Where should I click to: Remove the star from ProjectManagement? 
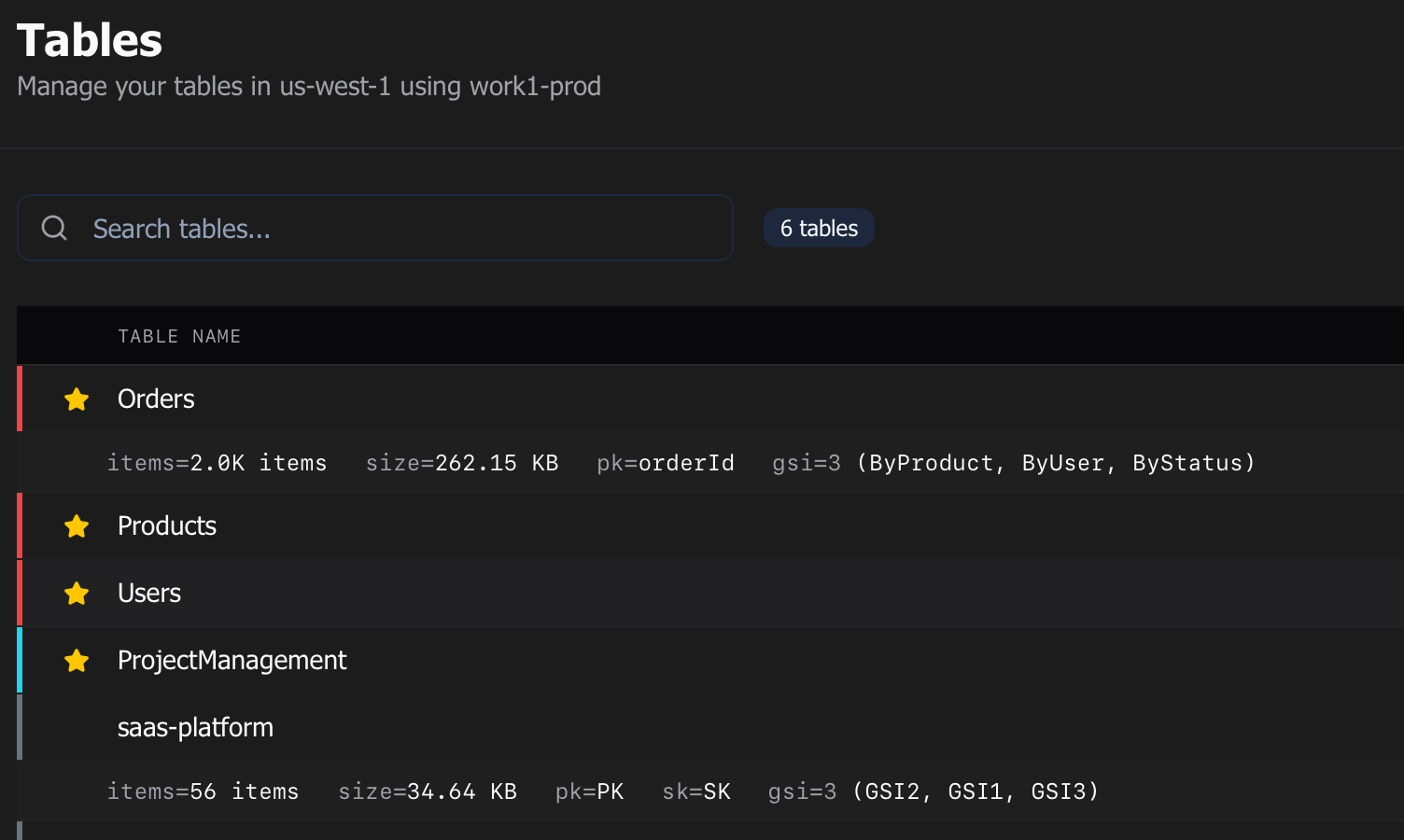[x=77, y=661]
